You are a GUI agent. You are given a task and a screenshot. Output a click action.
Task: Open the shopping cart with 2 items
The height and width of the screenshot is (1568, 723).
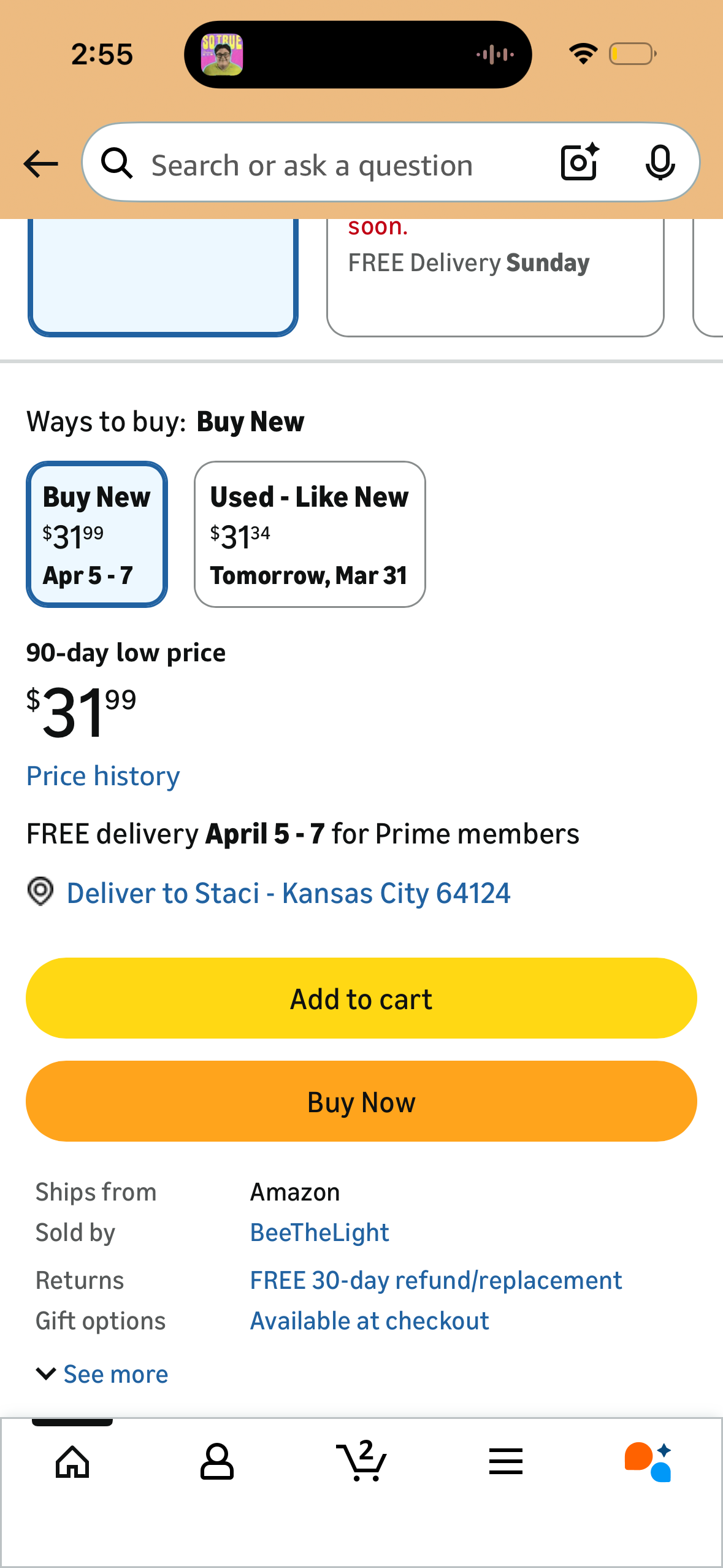[362, 1461]
